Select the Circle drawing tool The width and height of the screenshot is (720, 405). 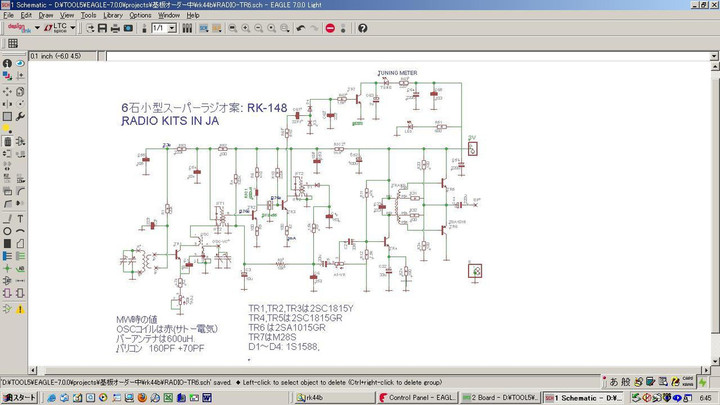tap(7, 230)
